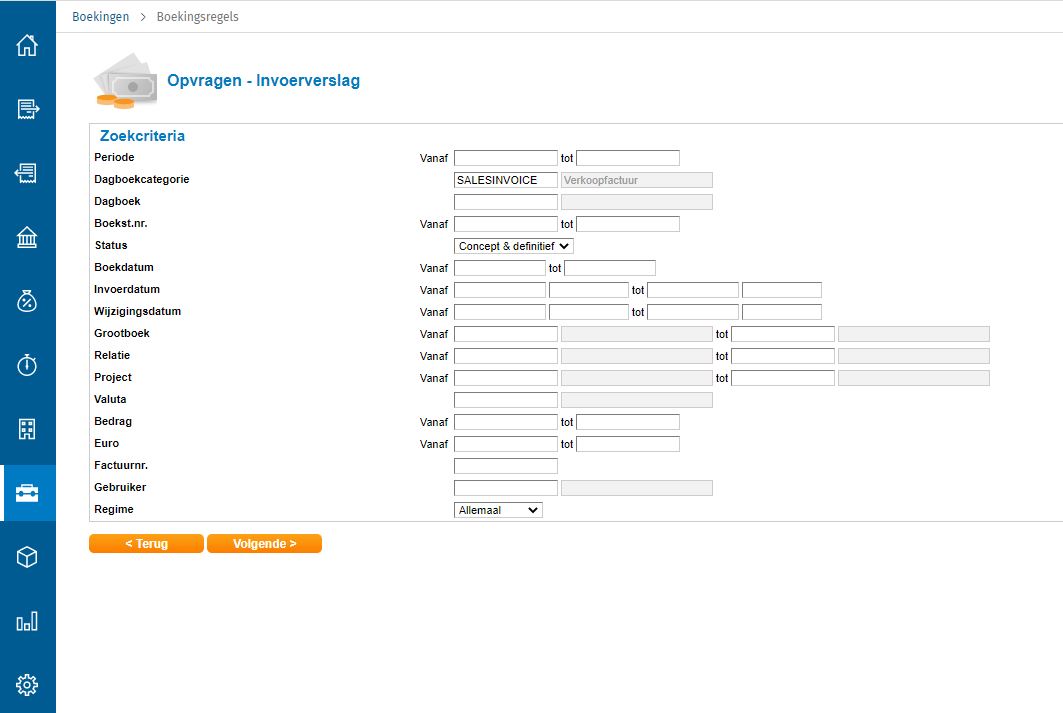Viewport: 1063px width, 713px height.
Task: Open the Regime dropdown showing Allemaal
Action: tap(498, 510)
